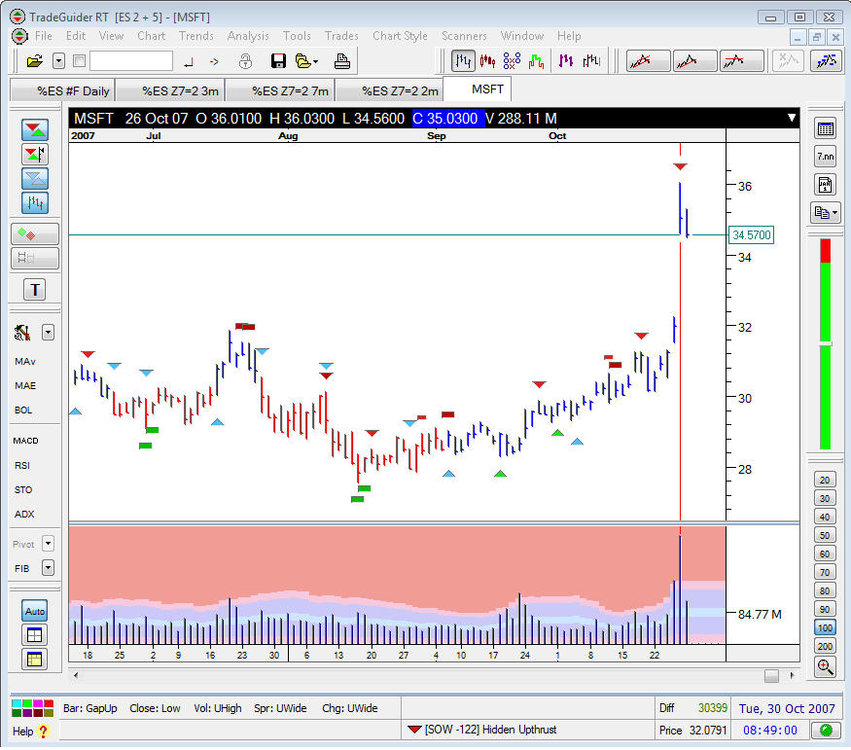Click the pale blue triangles sidebar icon
Image resolution: width=851 pixels, height=750 pixels.
[x=35, y=179]
